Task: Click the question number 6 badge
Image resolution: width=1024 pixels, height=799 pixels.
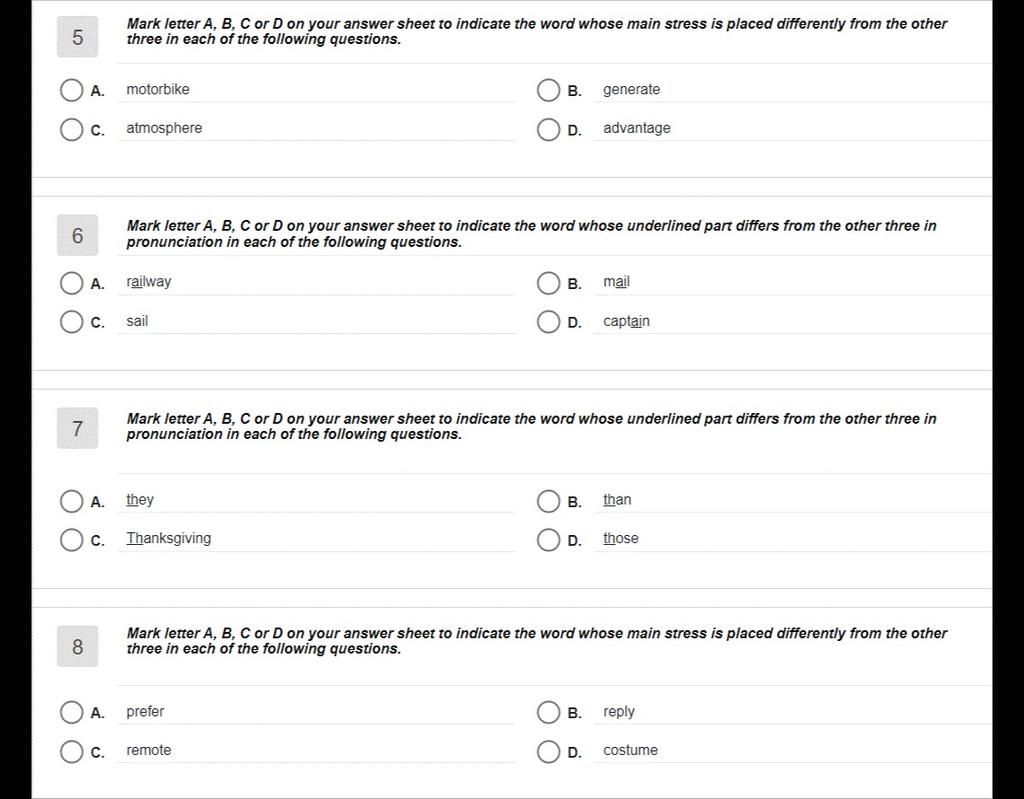Action: (78, 236)
